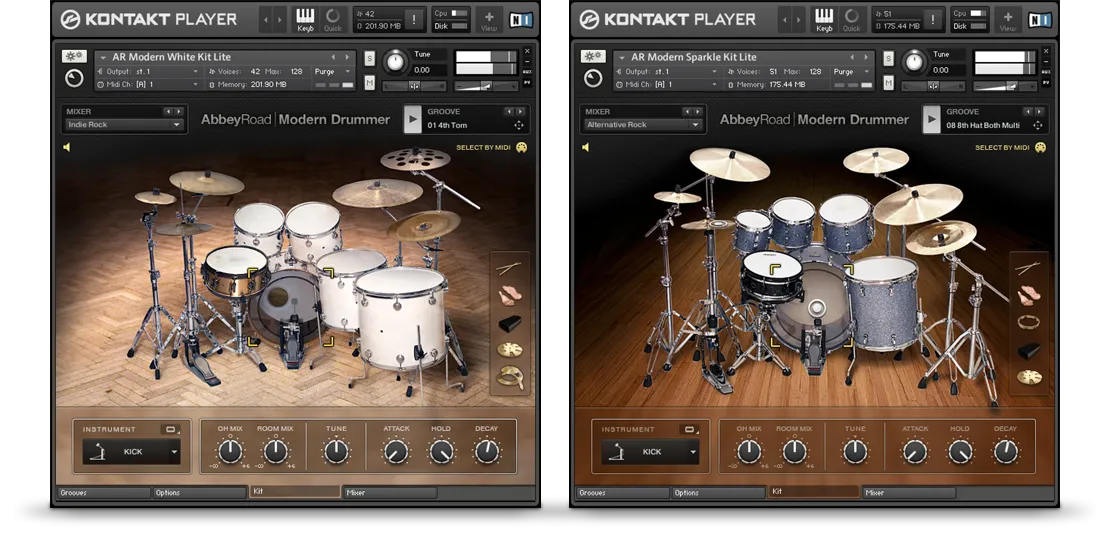The width and height of the screenshot is (1110, 533).
Task: Toggle the AUX button in White Kit header
Action: pos(527,71)
